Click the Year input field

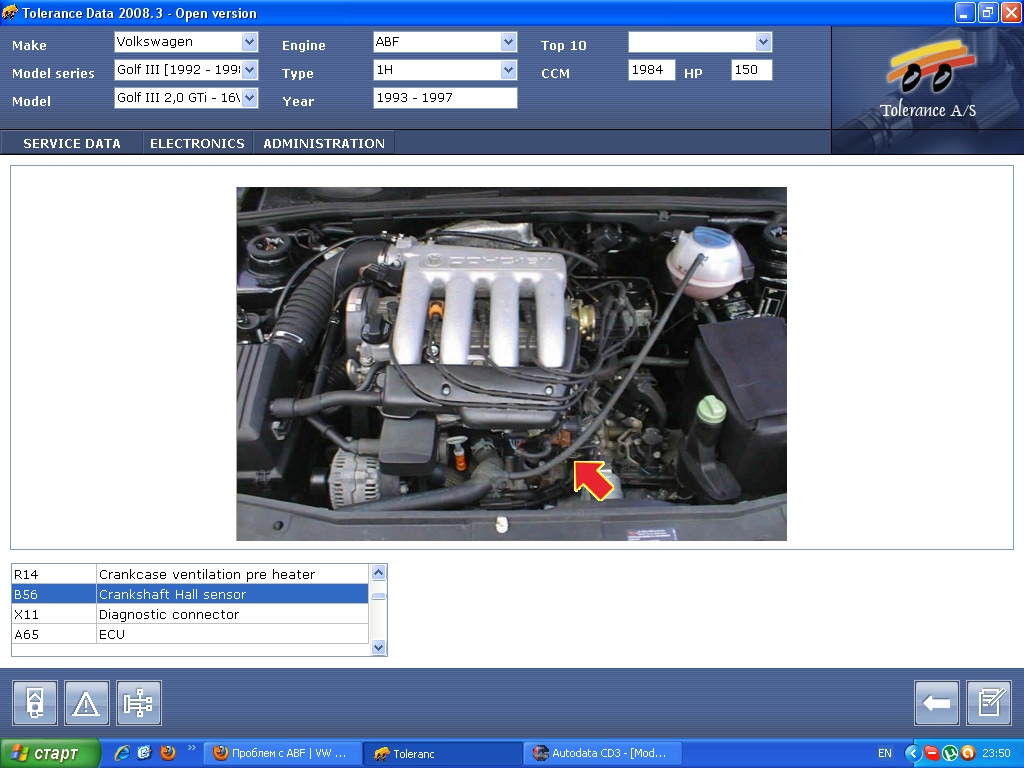point(445,98)
